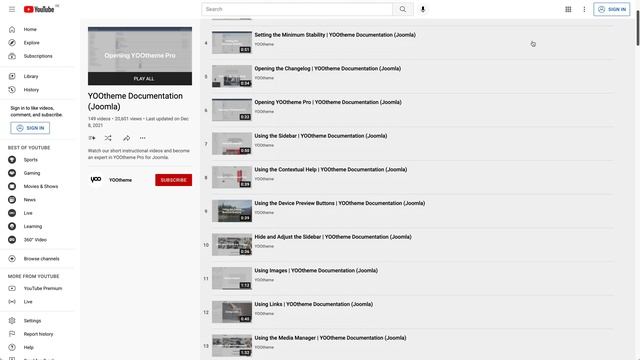Open playlist more options menu
Screen dimensions: 640x360
click(142, 138)
